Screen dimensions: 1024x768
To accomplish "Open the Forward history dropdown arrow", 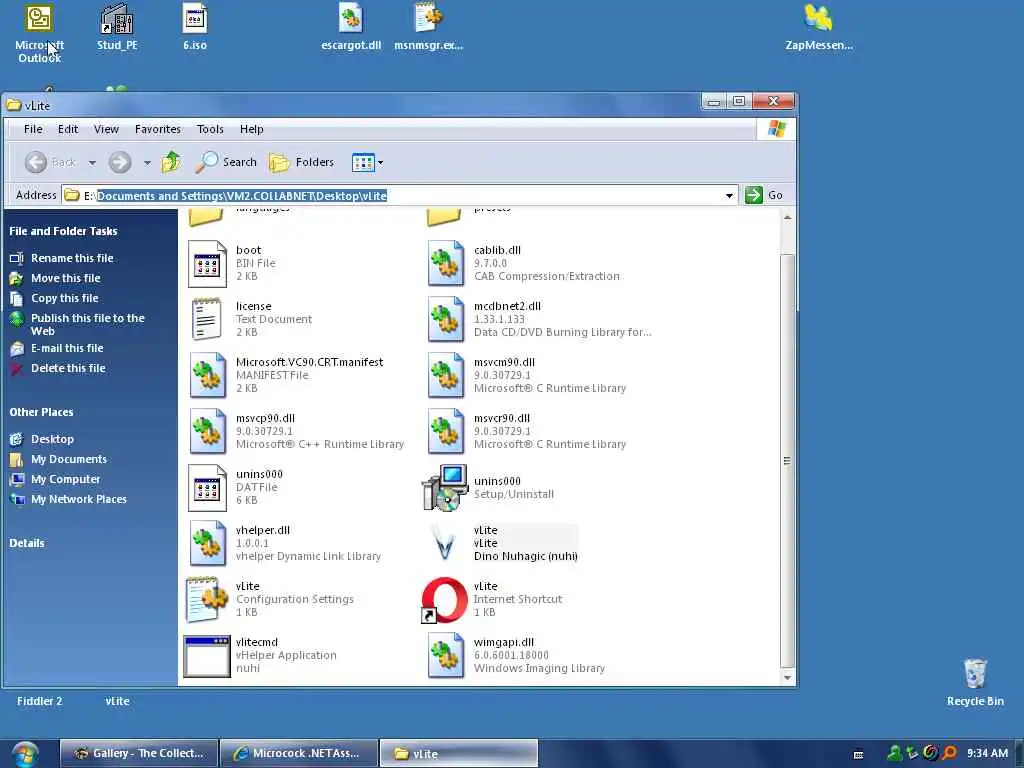I will [147, 163].
